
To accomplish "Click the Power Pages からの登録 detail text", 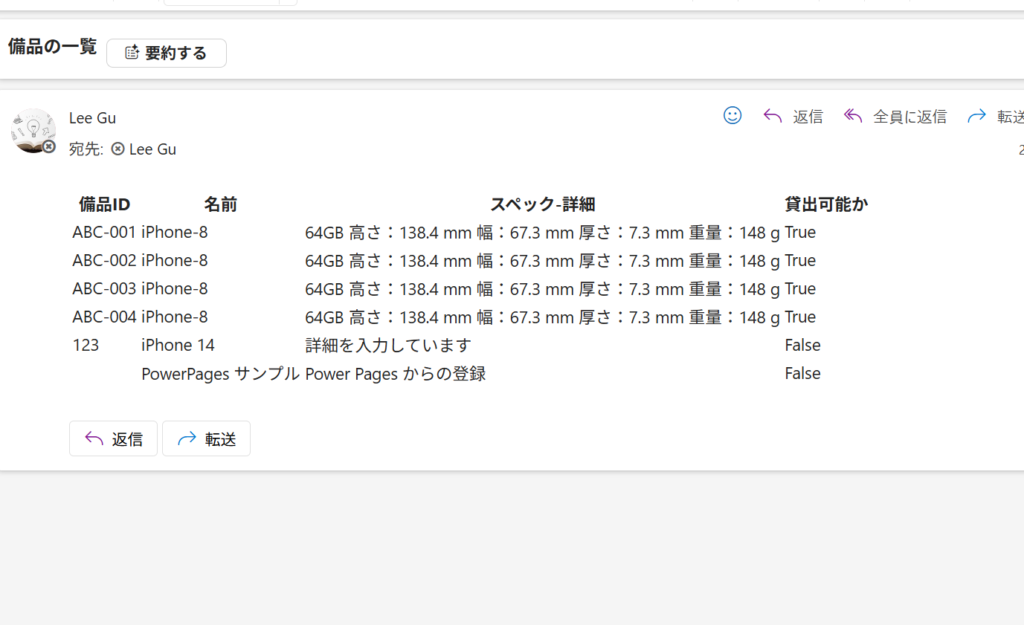I will point(395,373).
